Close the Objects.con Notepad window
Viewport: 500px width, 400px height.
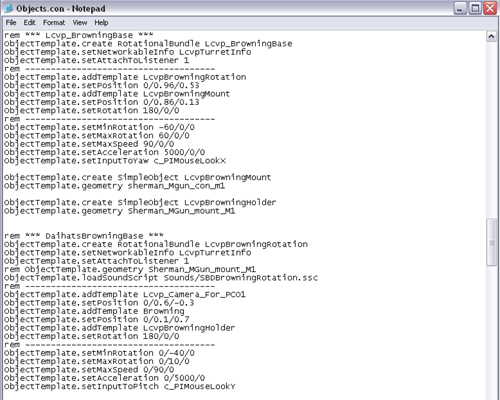click(490, 8)
